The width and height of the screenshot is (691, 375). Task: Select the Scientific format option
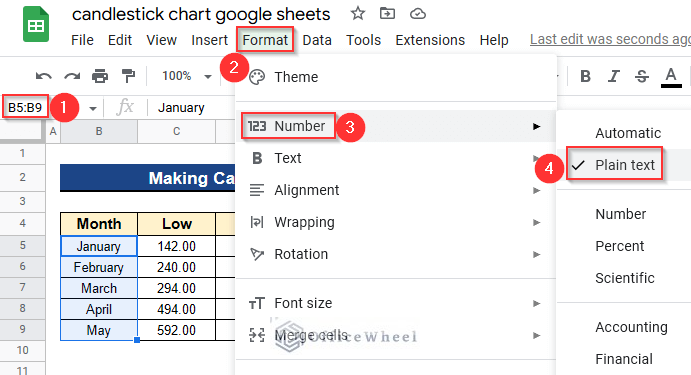pyautogui.click(x=624, y=278)
